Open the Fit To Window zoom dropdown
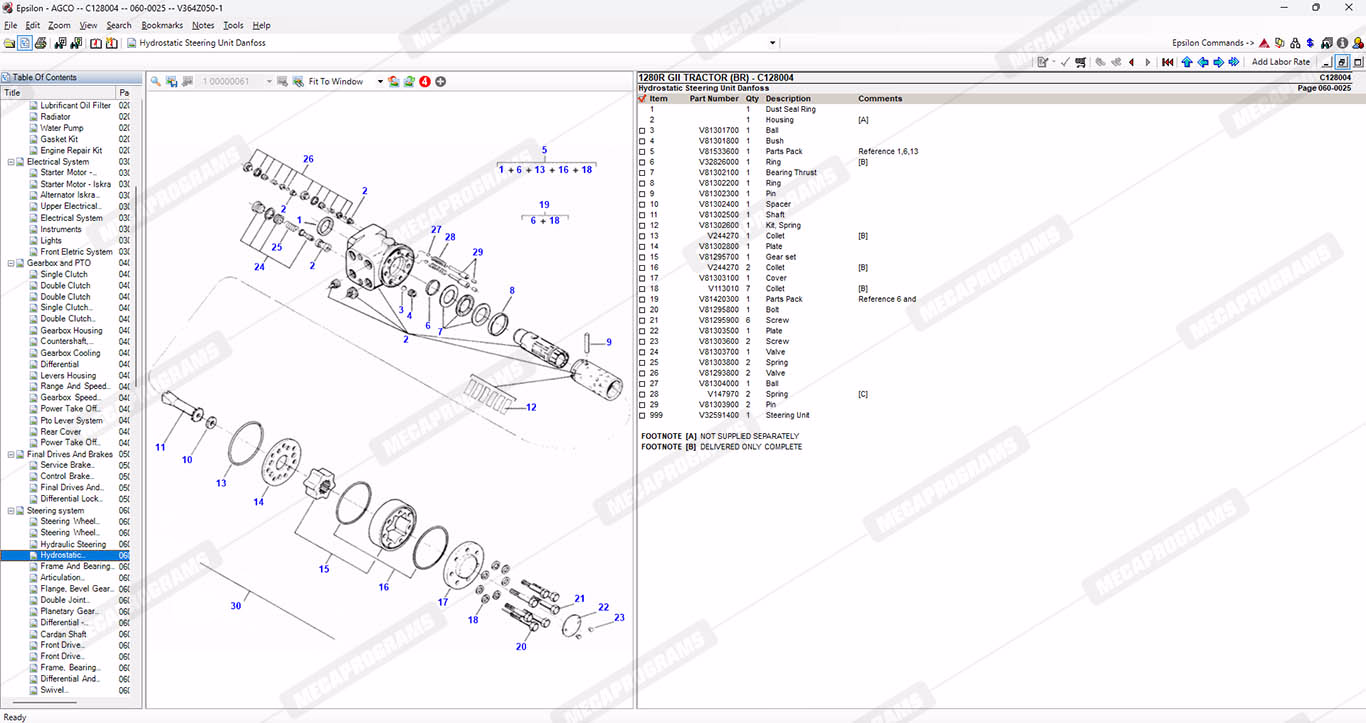This screenshot has height=723, width=1366. click(380, 82)
